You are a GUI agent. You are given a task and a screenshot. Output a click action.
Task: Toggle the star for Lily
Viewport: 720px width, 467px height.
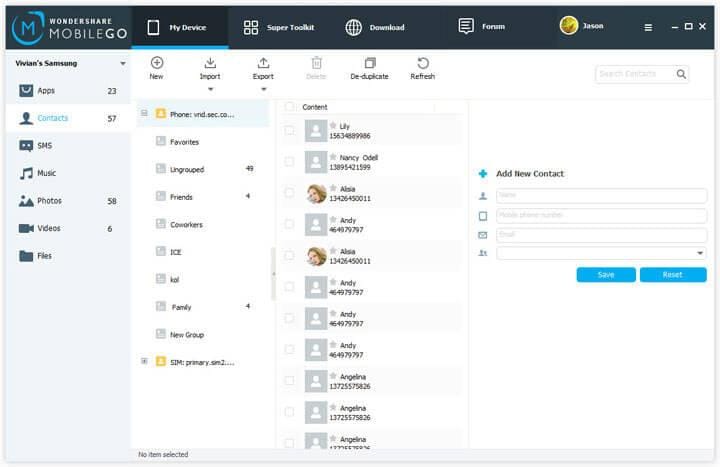coord(333,125)
